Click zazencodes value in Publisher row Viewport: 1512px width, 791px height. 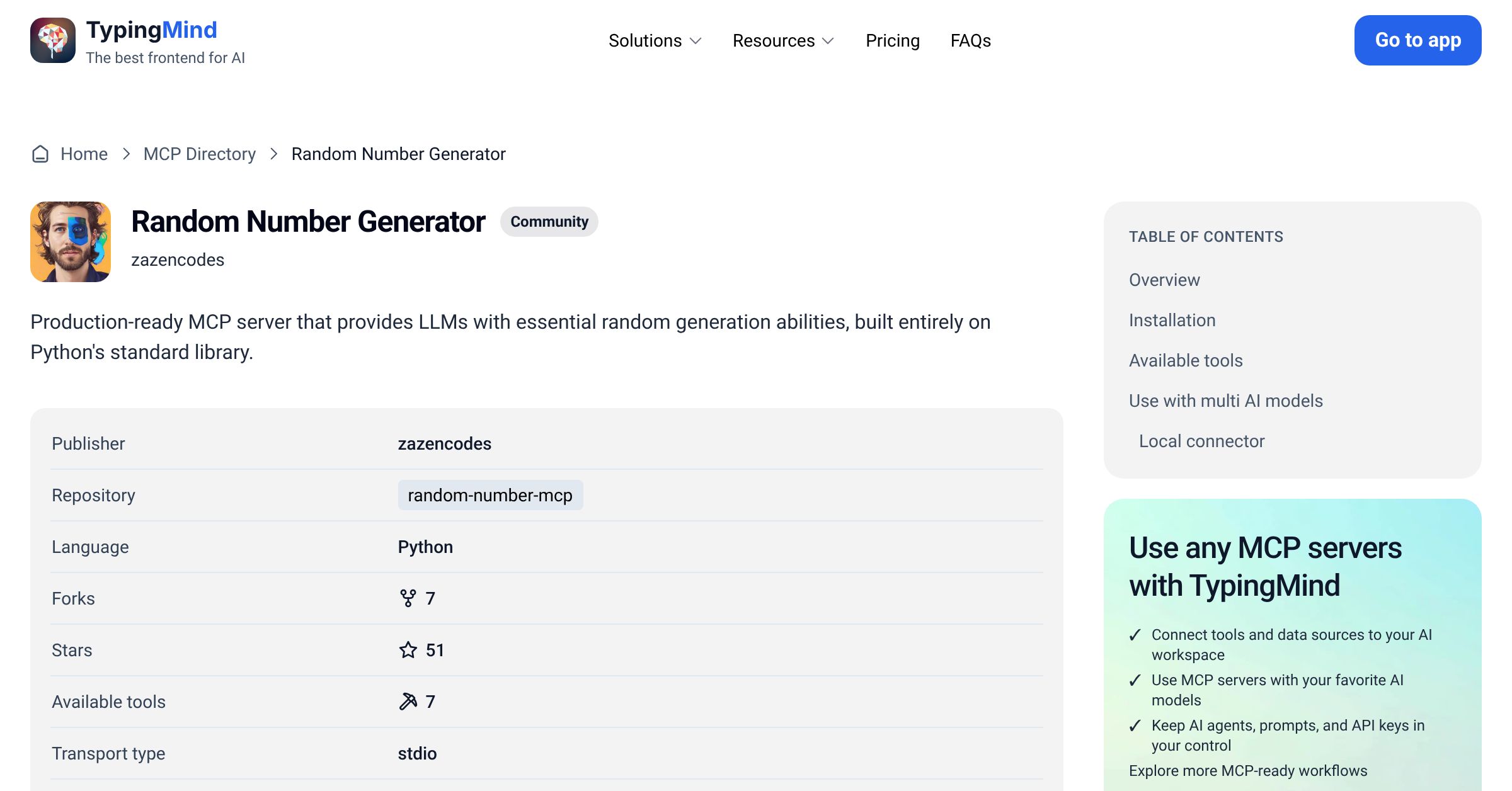[445, 443]
